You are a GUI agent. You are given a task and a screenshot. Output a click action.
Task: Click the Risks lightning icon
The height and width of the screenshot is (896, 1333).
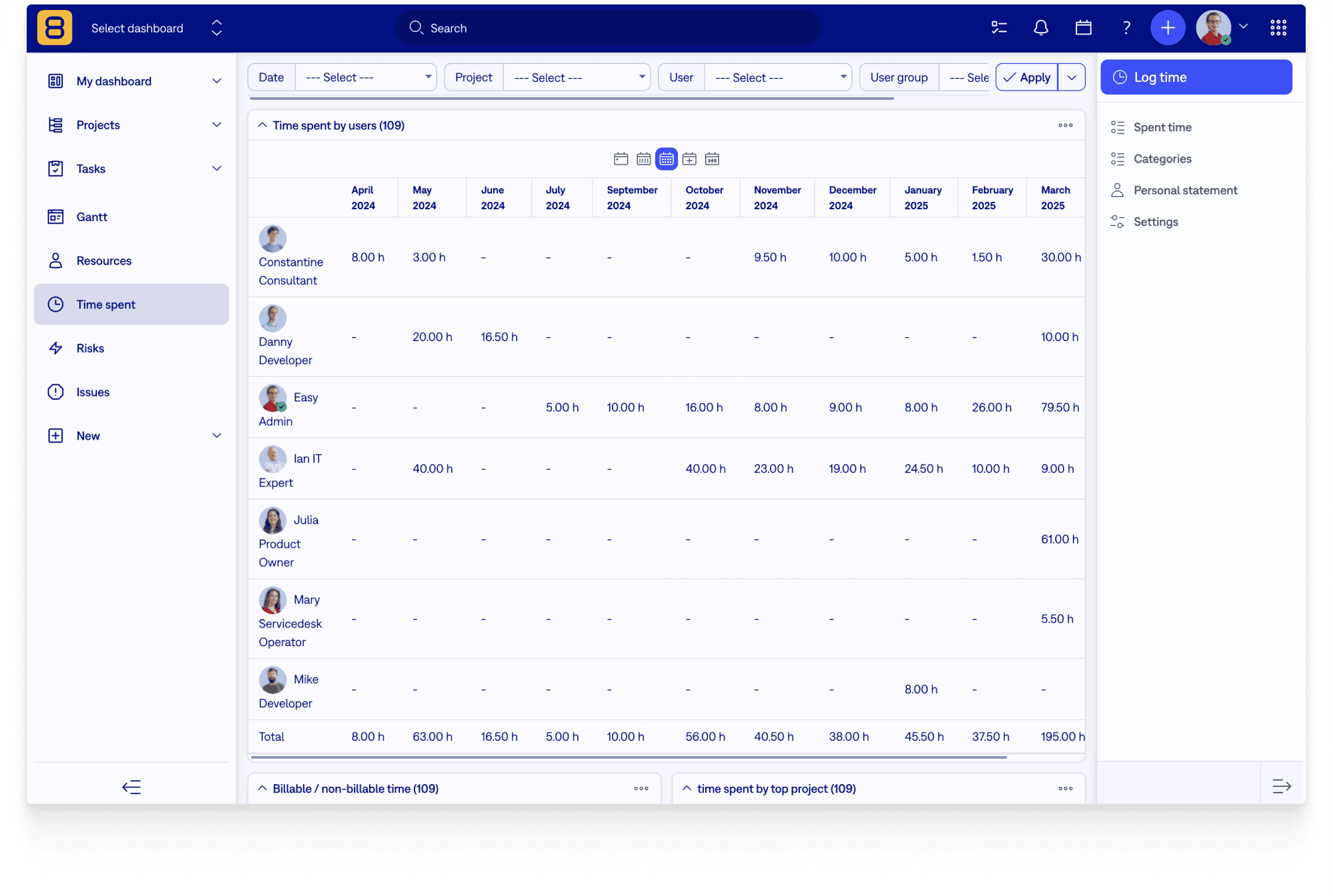coord(56,348)
